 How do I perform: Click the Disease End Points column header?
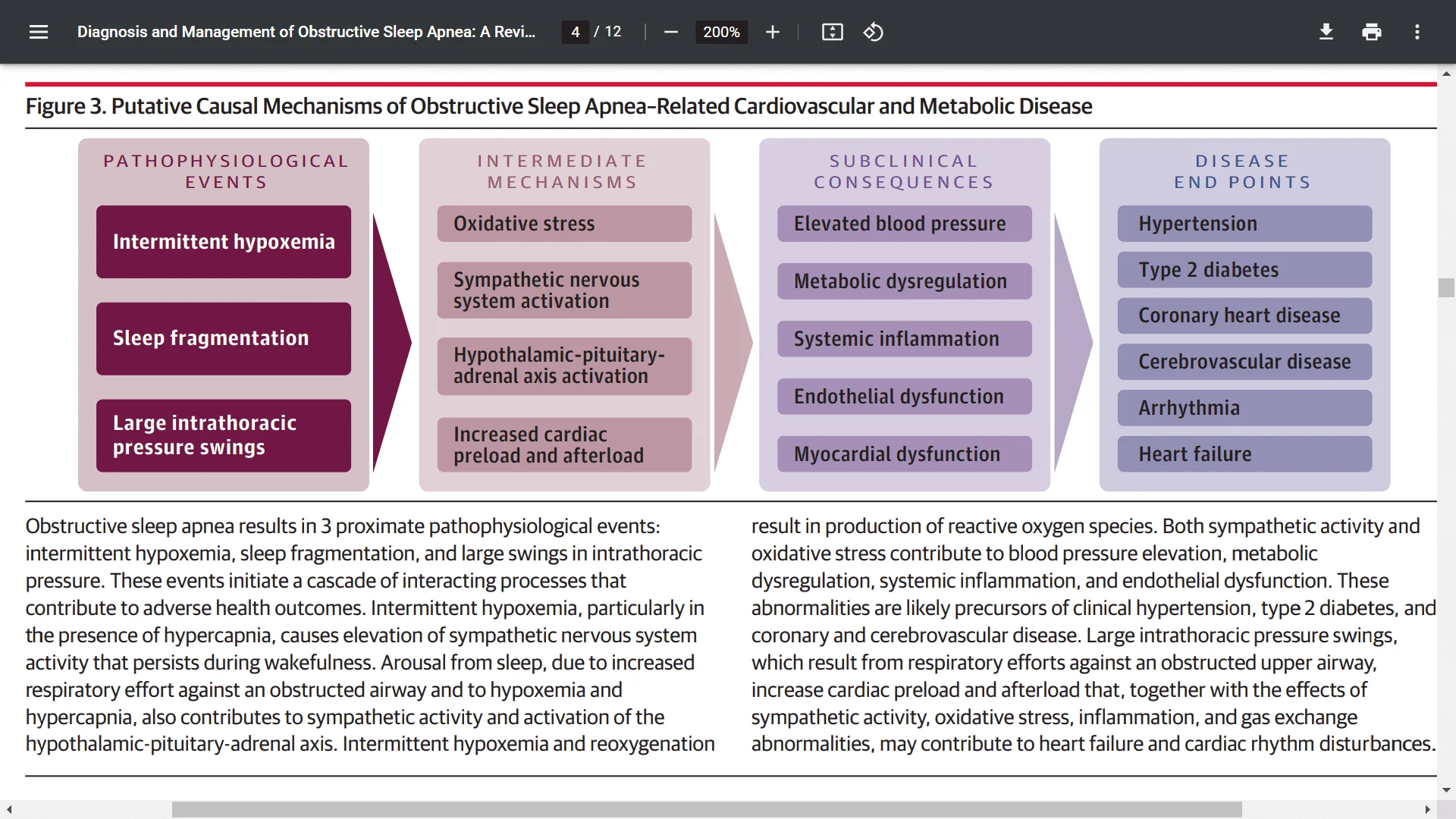point(1243,171)
